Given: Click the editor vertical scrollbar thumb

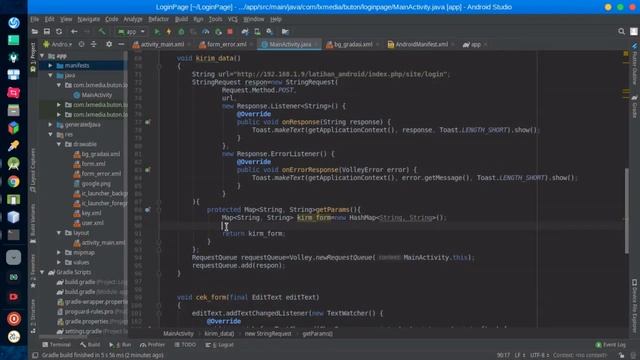Looking at the screenshot, I should tap(627, 210).
